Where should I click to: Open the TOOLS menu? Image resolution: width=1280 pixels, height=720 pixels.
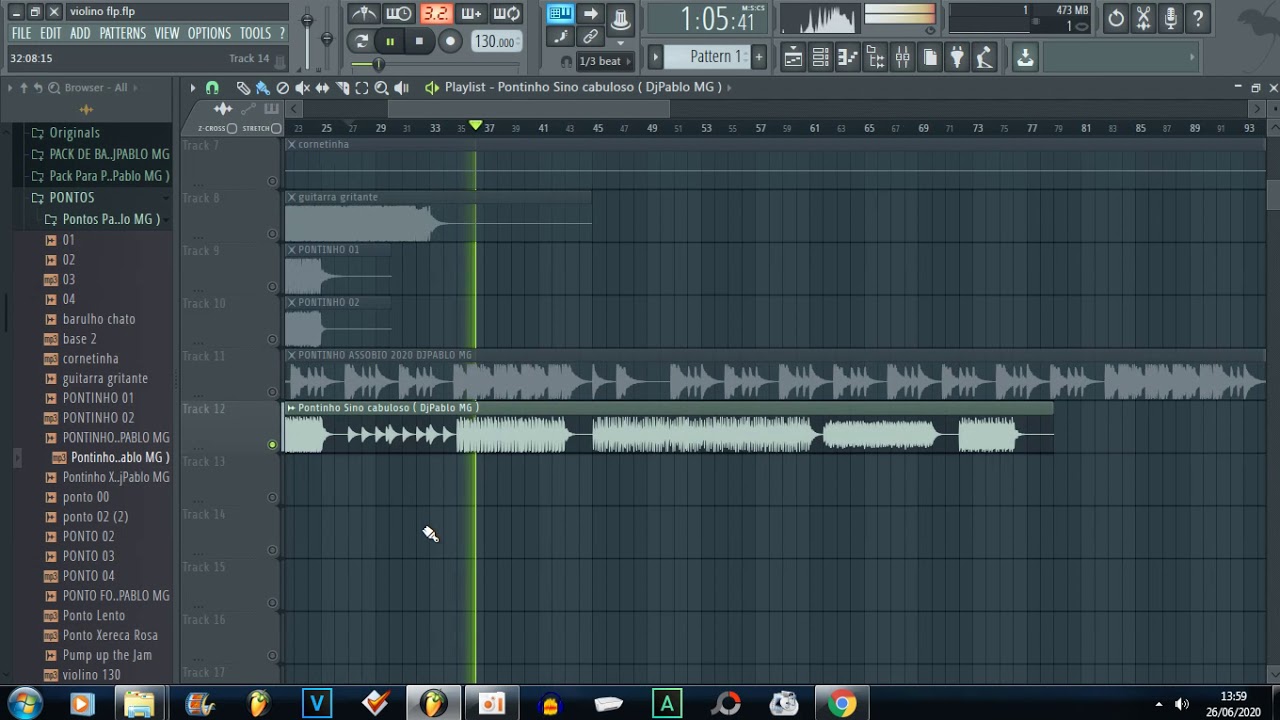pos(255,33)
